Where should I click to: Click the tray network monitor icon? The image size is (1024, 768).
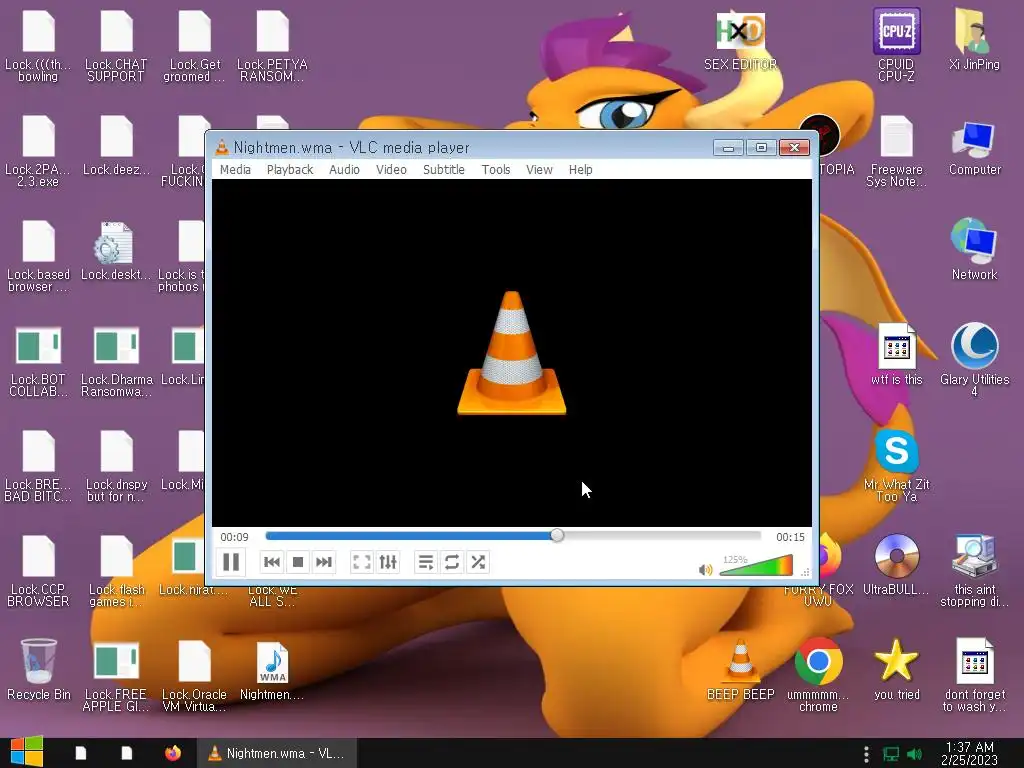point(891,754)
